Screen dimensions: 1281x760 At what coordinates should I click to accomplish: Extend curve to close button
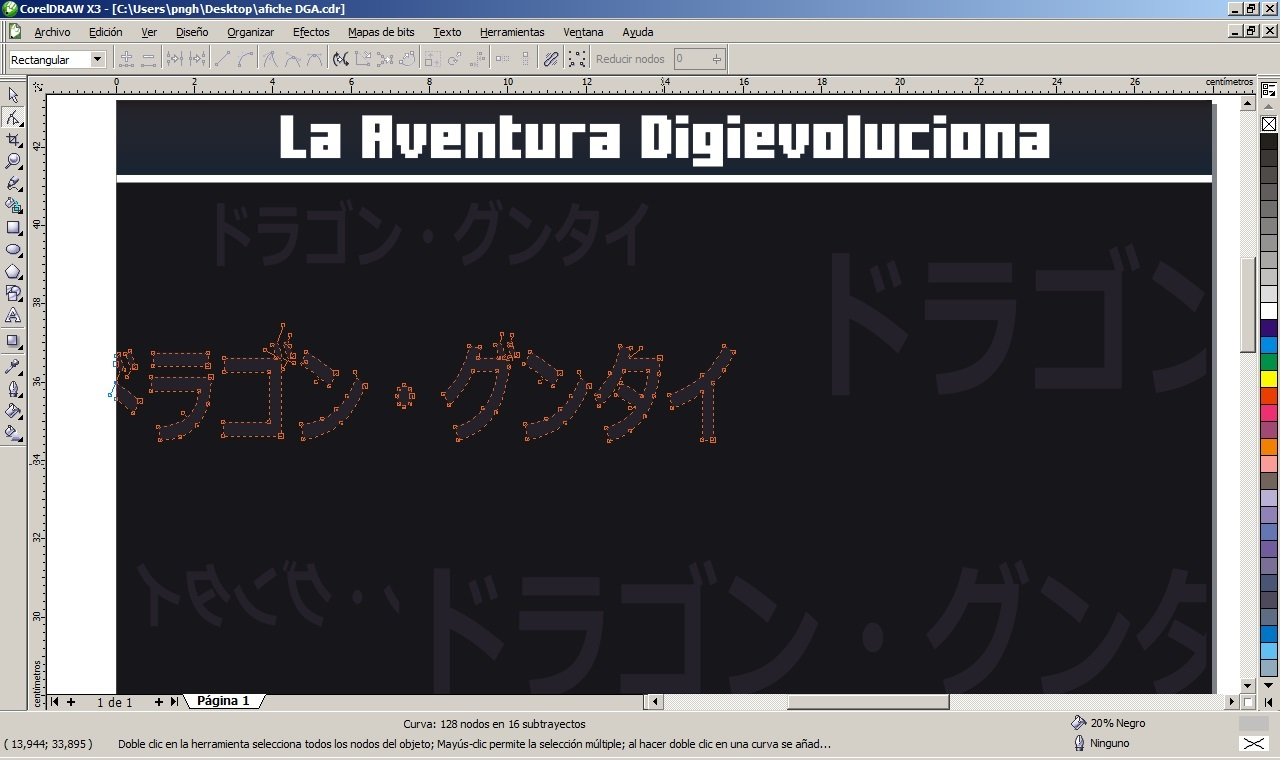tap(363, 59)
